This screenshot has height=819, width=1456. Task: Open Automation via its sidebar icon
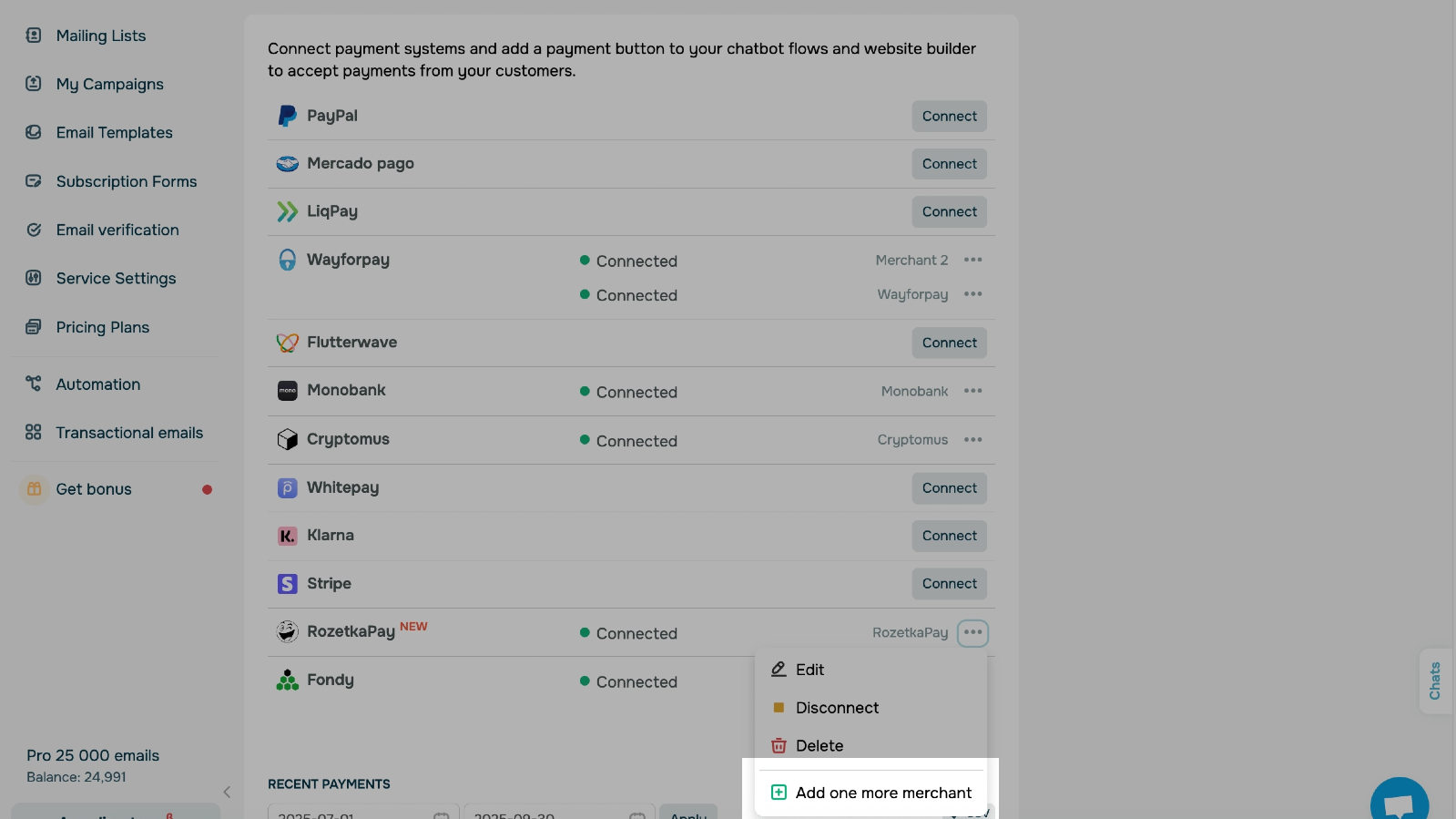[x=34, y=384]
